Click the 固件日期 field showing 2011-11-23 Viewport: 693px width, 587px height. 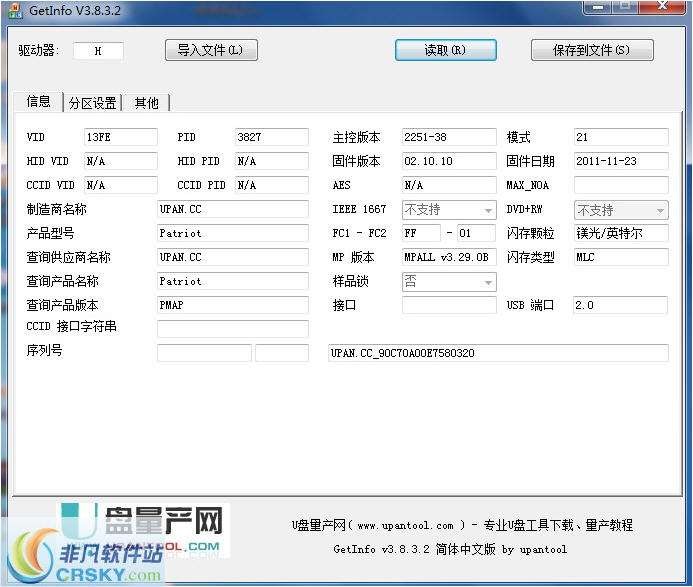tap(621, 161)
